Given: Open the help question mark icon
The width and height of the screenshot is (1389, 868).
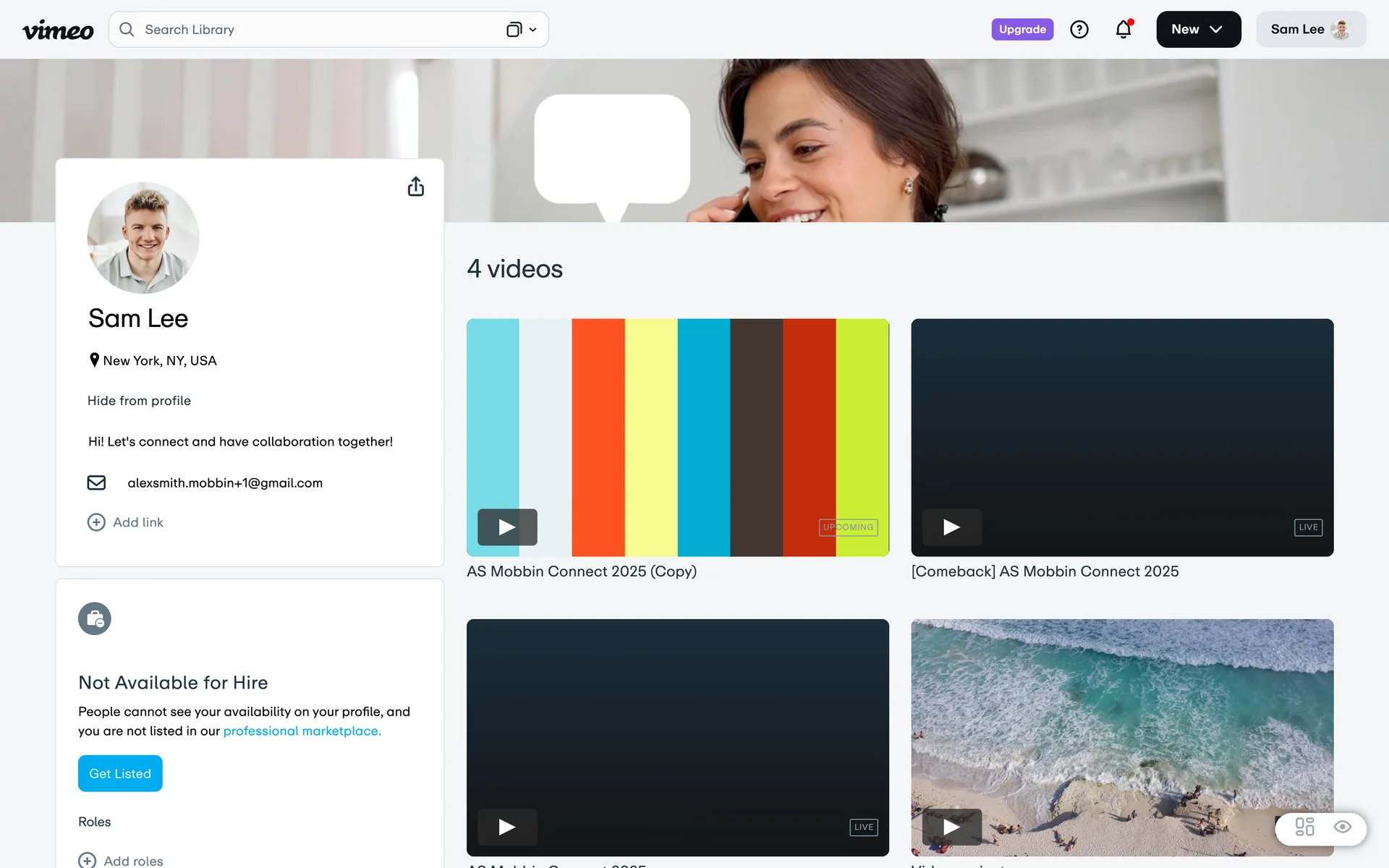Looking at the screenshot, I should click(x=1079, y=30).
